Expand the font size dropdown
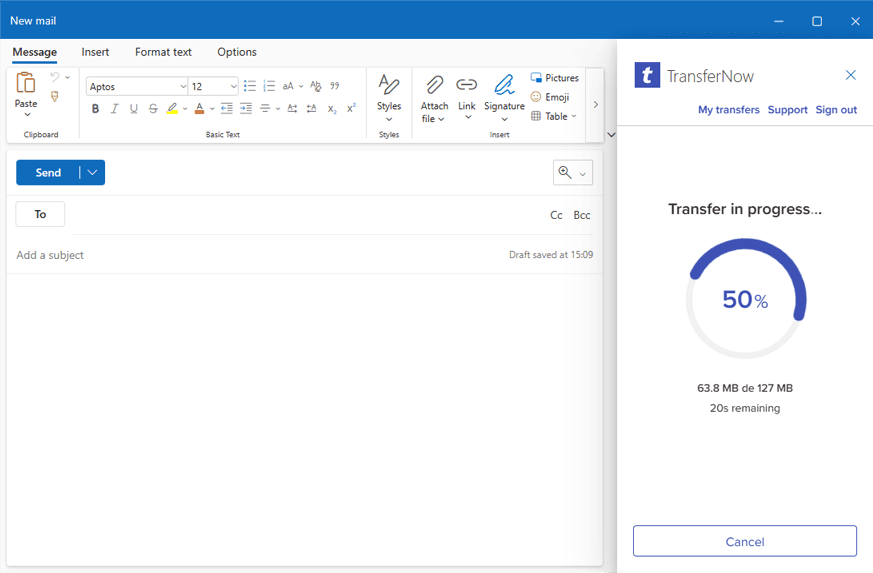The image size is (873, 573). click(234, 86)
